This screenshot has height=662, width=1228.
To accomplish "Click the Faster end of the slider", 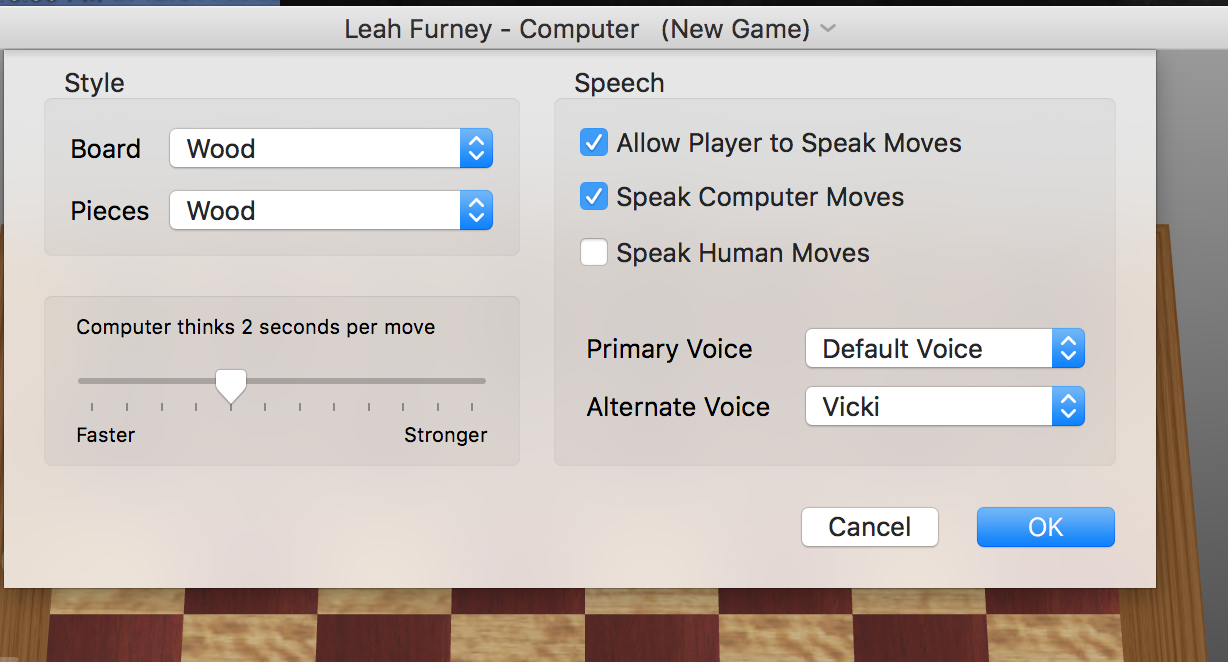I will 80,381.
